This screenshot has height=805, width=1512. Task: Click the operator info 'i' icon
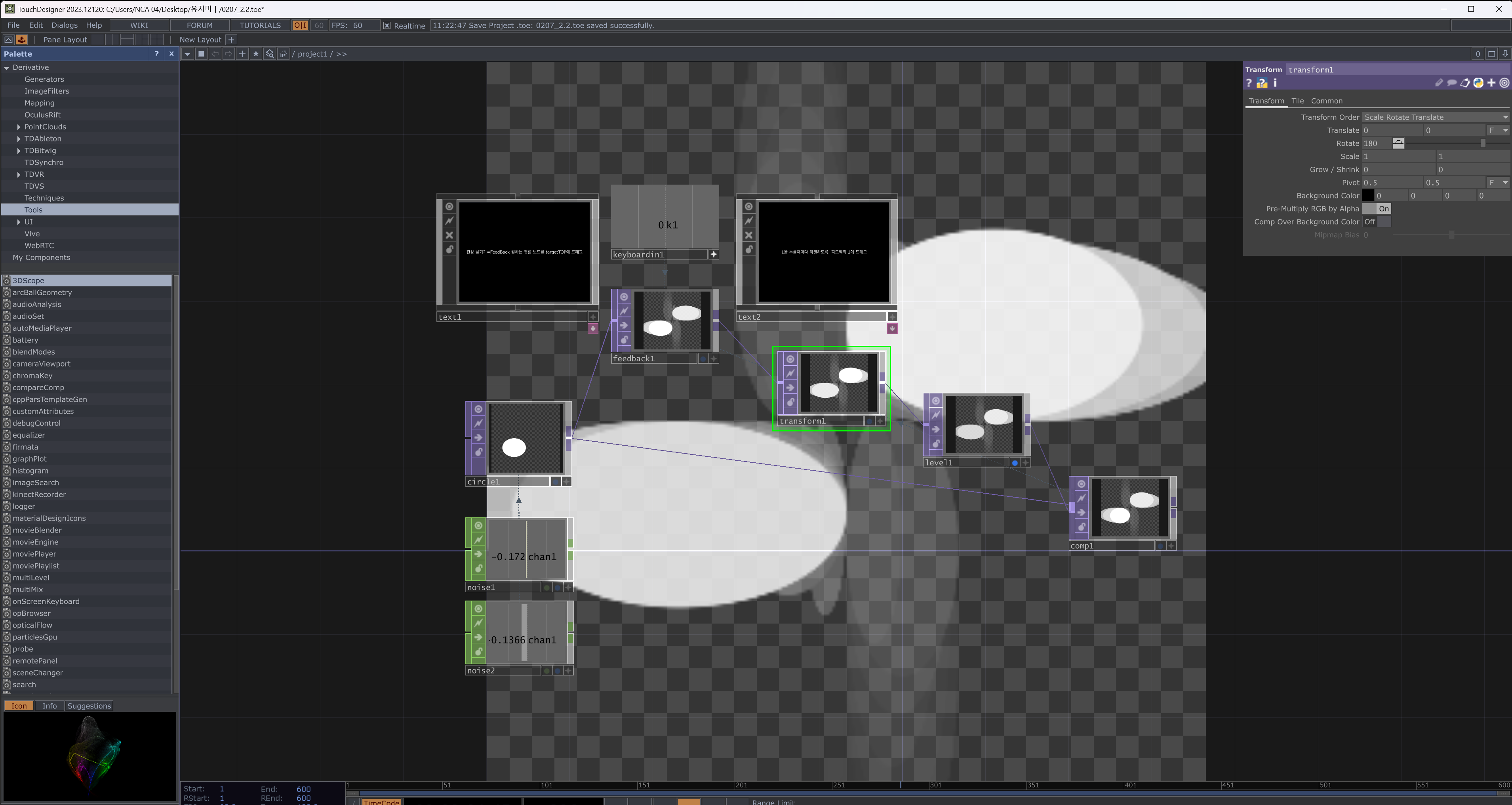1275,83
